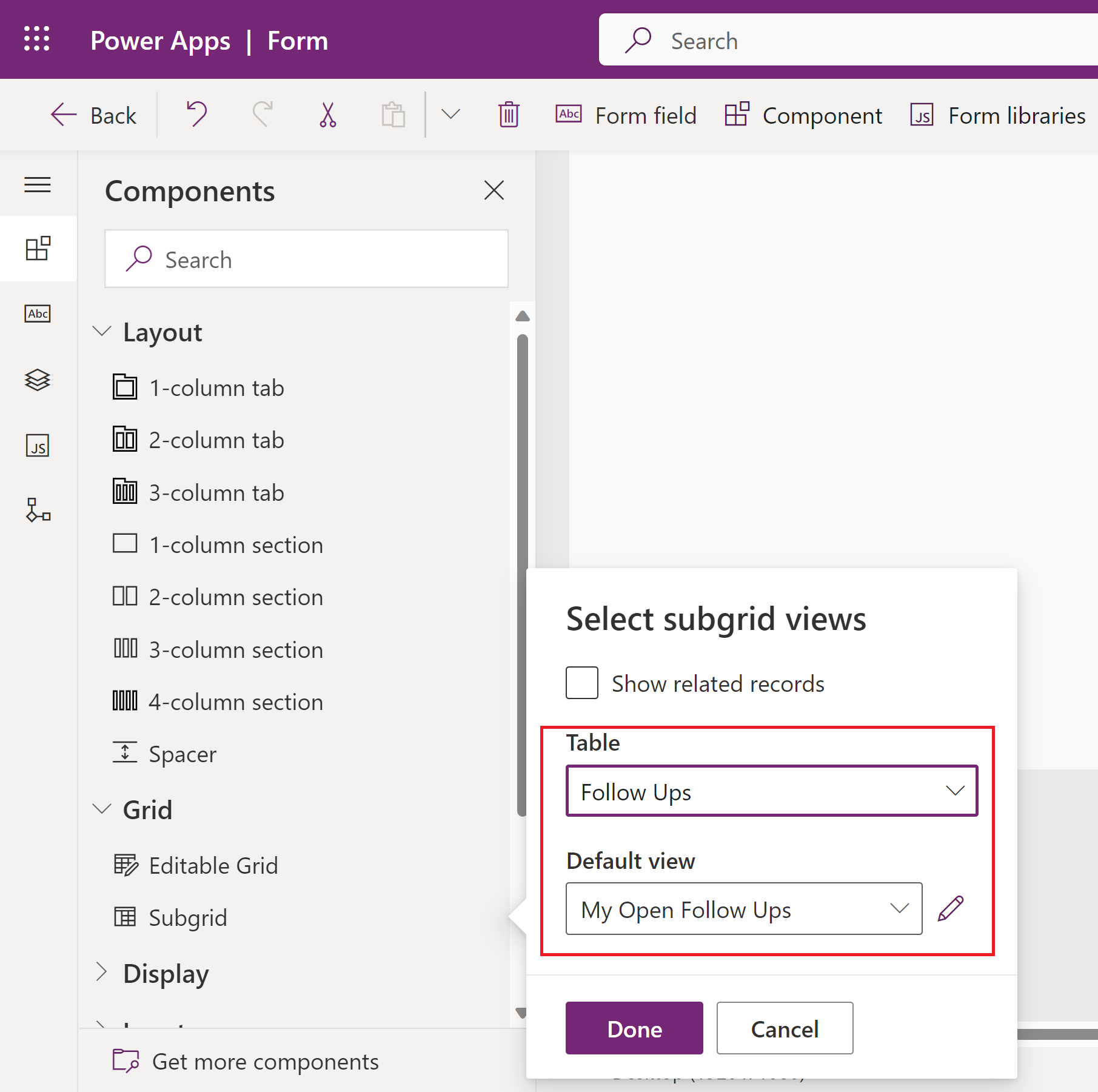Open the Form libraries toolbar command
The width and height of the screenshot is (1098, 1092).
coord(997,115)
